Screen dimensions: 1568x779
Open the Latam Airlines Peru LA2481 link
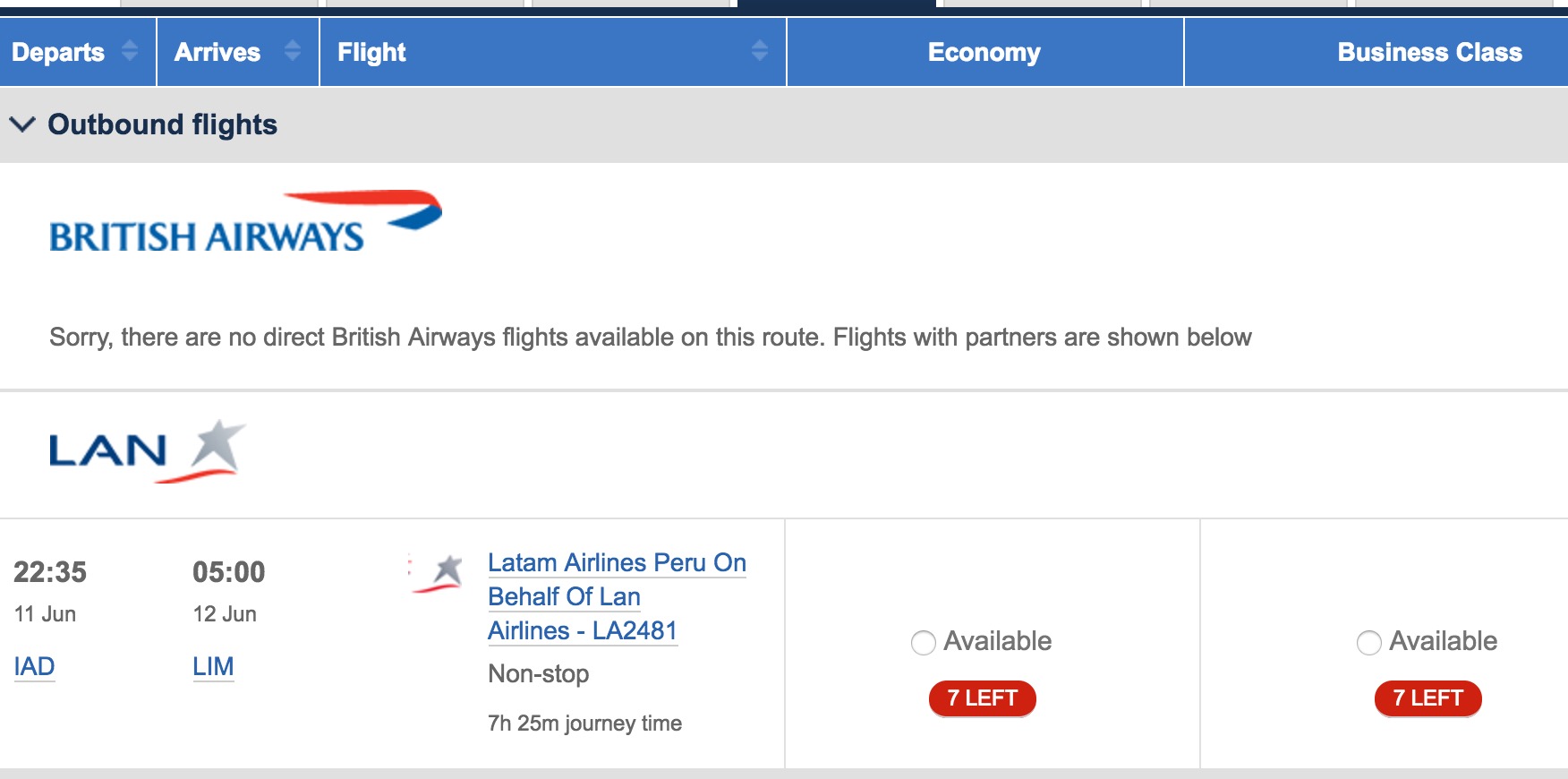pyautogui.click(x=617, y=596)
